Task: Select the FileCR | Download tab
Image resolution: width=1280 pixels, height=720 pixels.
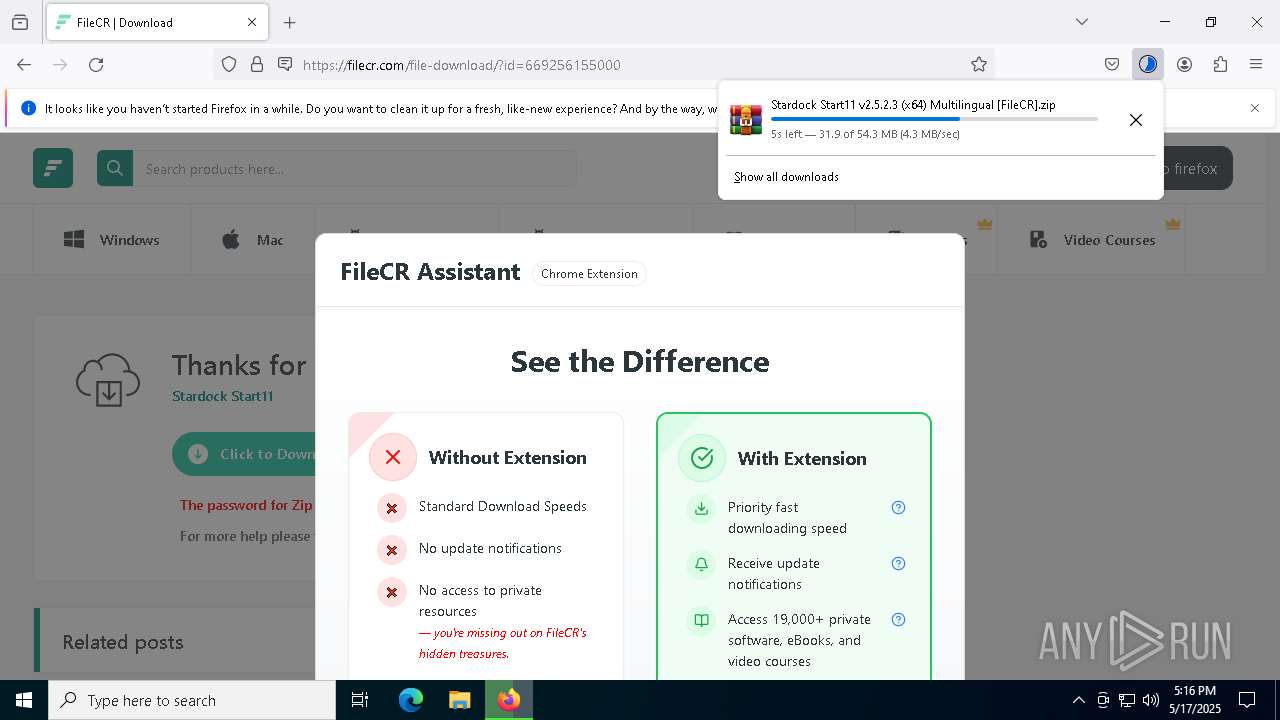Action: [156, 22]
